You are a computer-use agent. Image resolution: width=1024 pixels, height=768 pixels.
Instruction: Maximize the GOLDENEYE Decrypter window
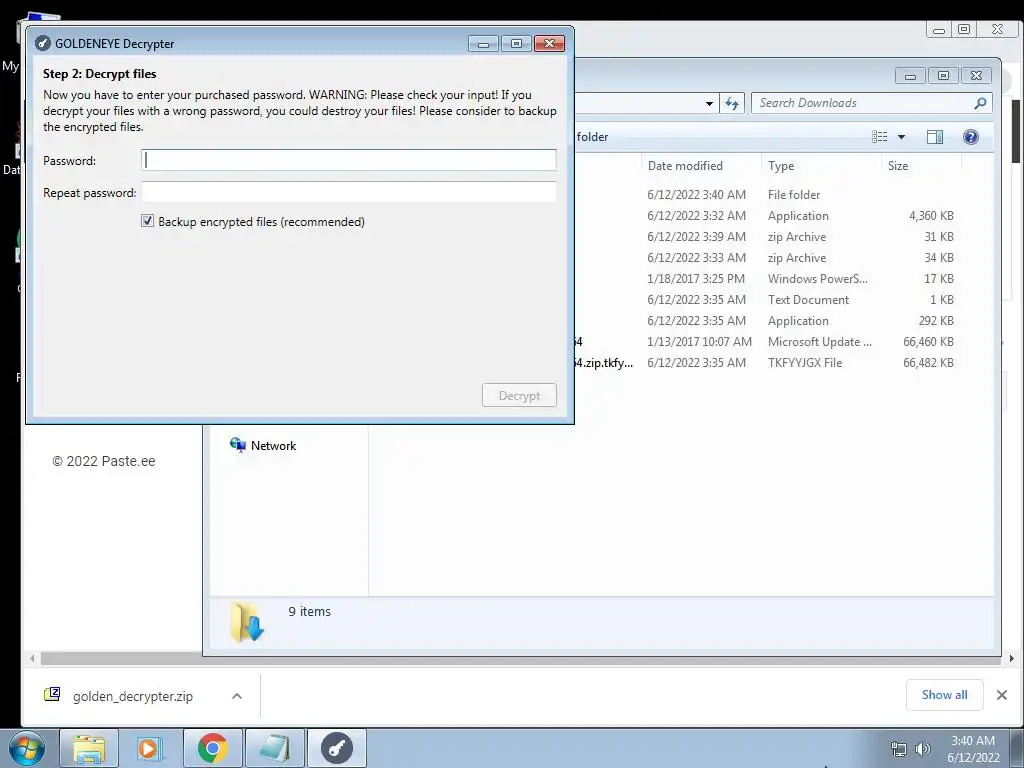pyautogui.click(x=516, y=44)
